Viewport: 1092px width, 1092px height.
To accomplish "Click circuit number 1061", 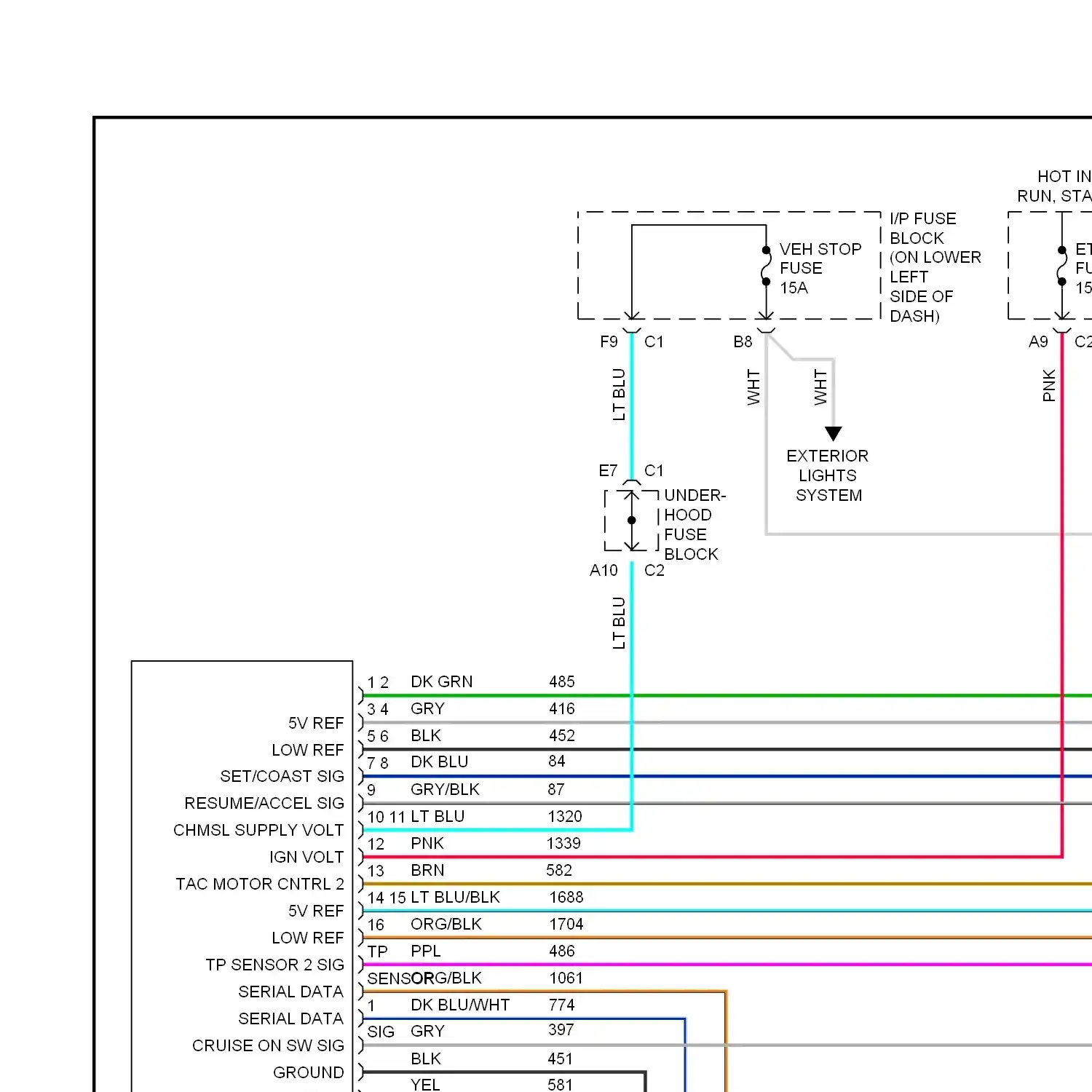I will point(566,978).
